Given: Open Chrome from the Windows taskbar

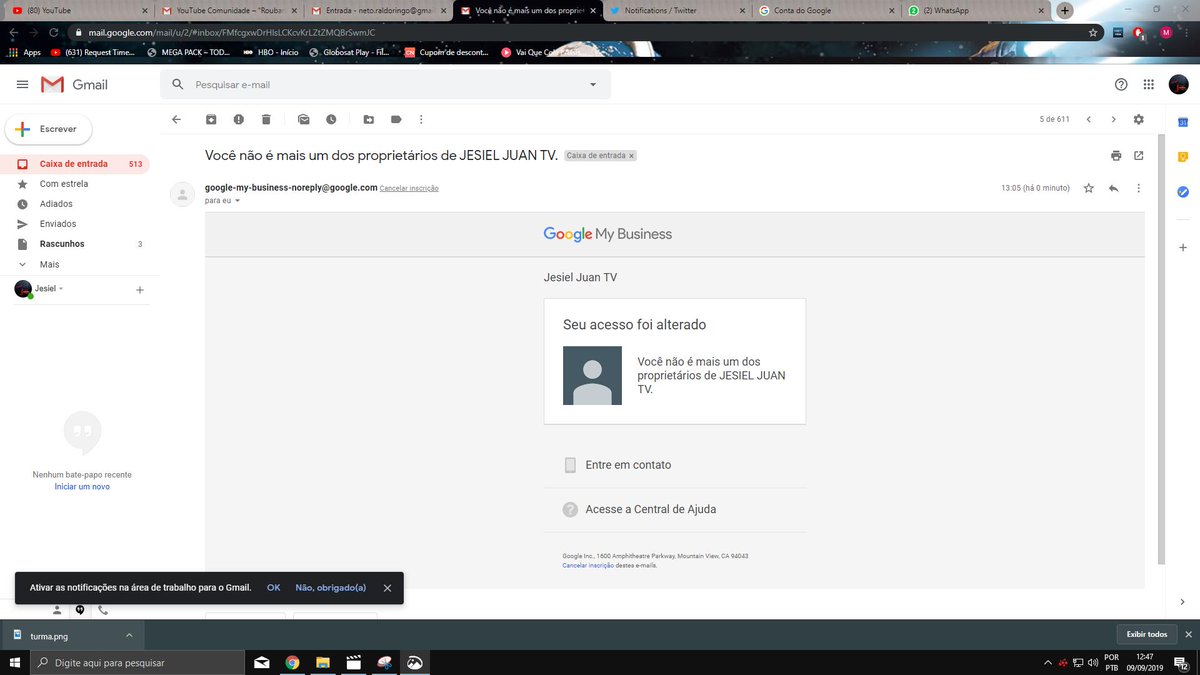Looking at the screenshot, I should click(x=292, y=662).
